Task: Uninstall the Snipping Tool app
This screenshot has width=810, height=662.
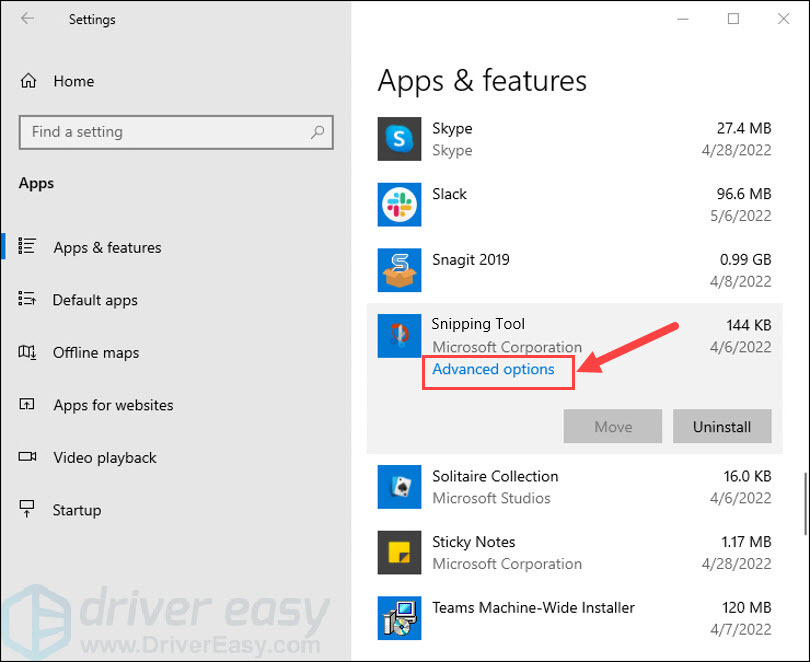Action: pyautogui.click(x=722, y=426)
